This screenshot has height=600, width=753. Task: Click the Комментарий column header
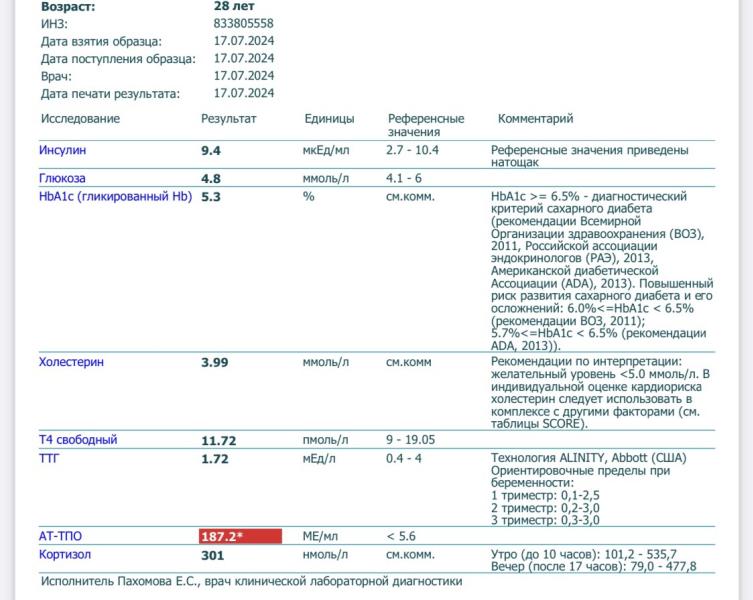tap(535, 119)
